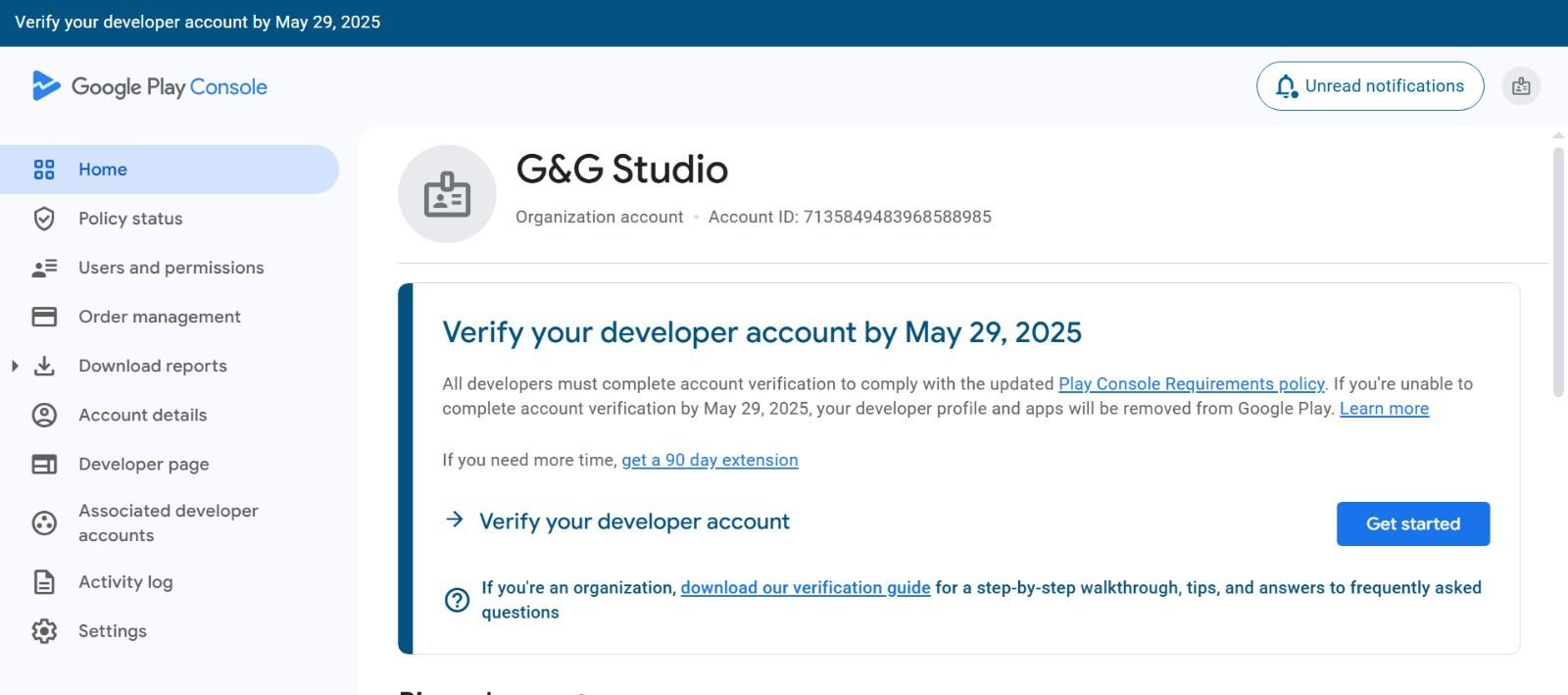This screenshot has width=1568, height=695.
Task: Click the Home grid icon in sidebar
Action: (44, 170)
